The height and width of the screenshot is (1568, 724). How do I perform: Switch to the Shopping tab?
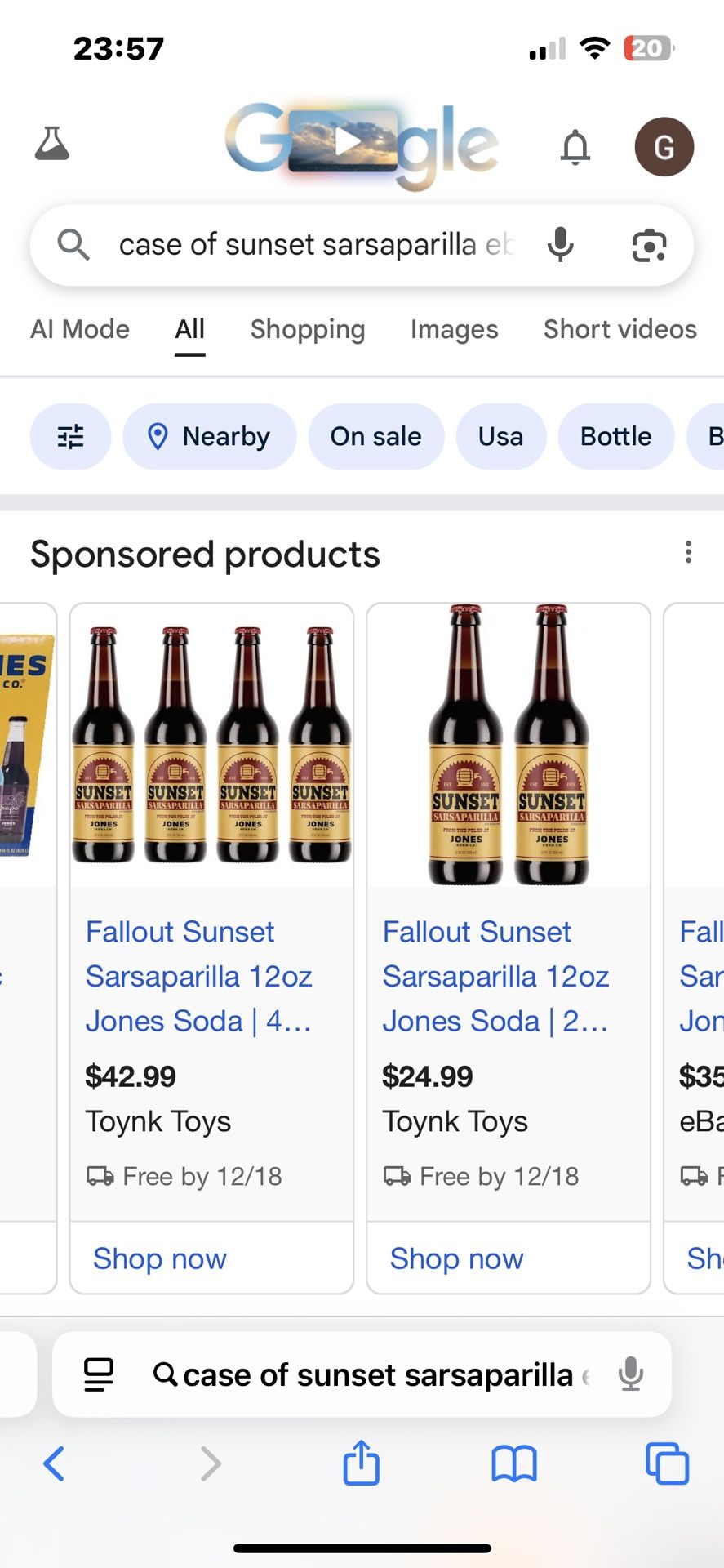click(308, 329)
